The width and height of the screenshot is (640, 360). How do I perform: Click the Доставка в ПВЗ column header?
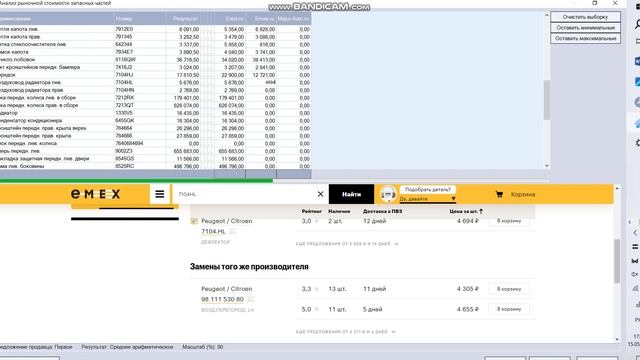click(382, 211)
